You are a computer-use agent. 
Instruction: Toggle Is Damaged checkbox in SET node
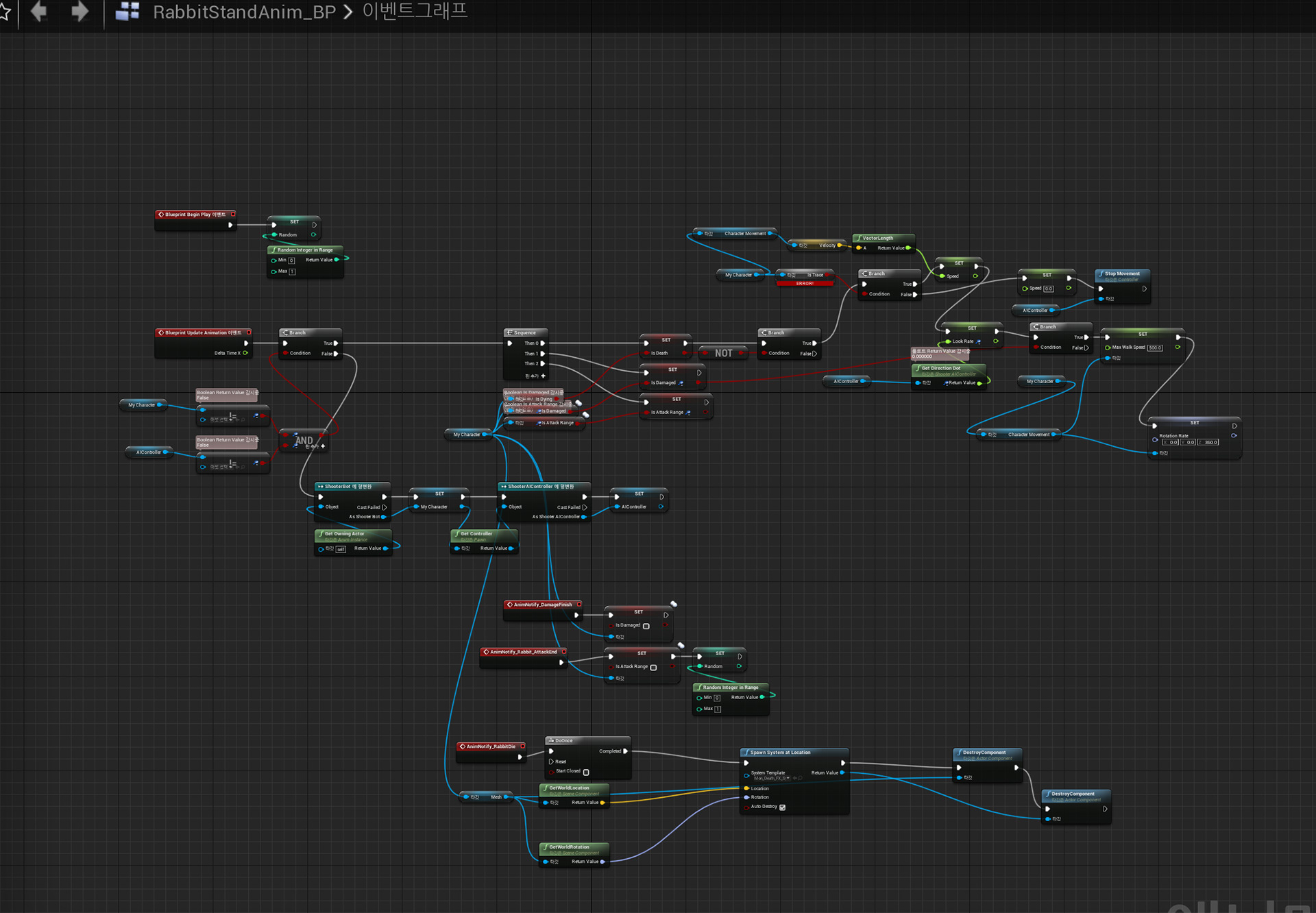pyautogui.click(x=646, y=626)
